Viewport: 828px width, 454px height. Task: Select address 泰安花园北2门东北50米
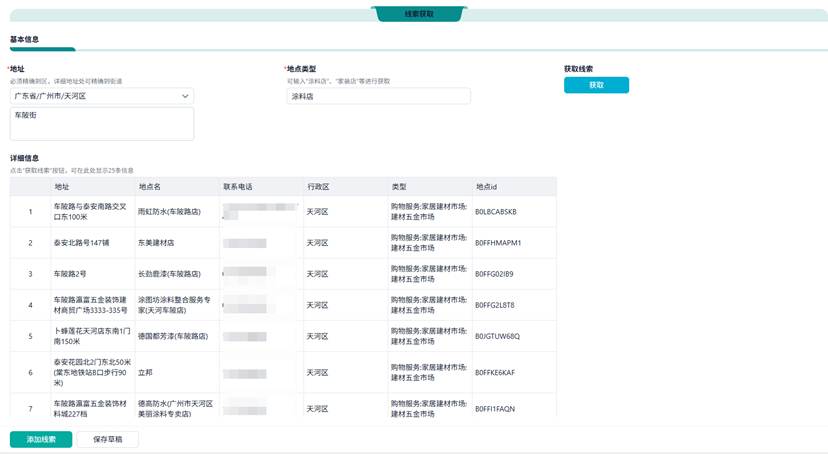[92, 362]
